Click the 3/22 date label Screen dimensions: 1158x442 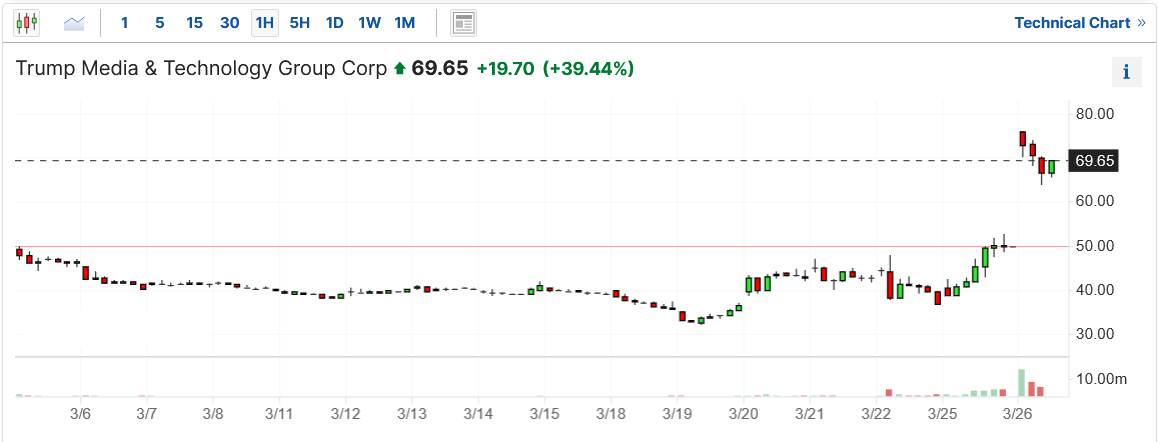click(x=877, y=413)
